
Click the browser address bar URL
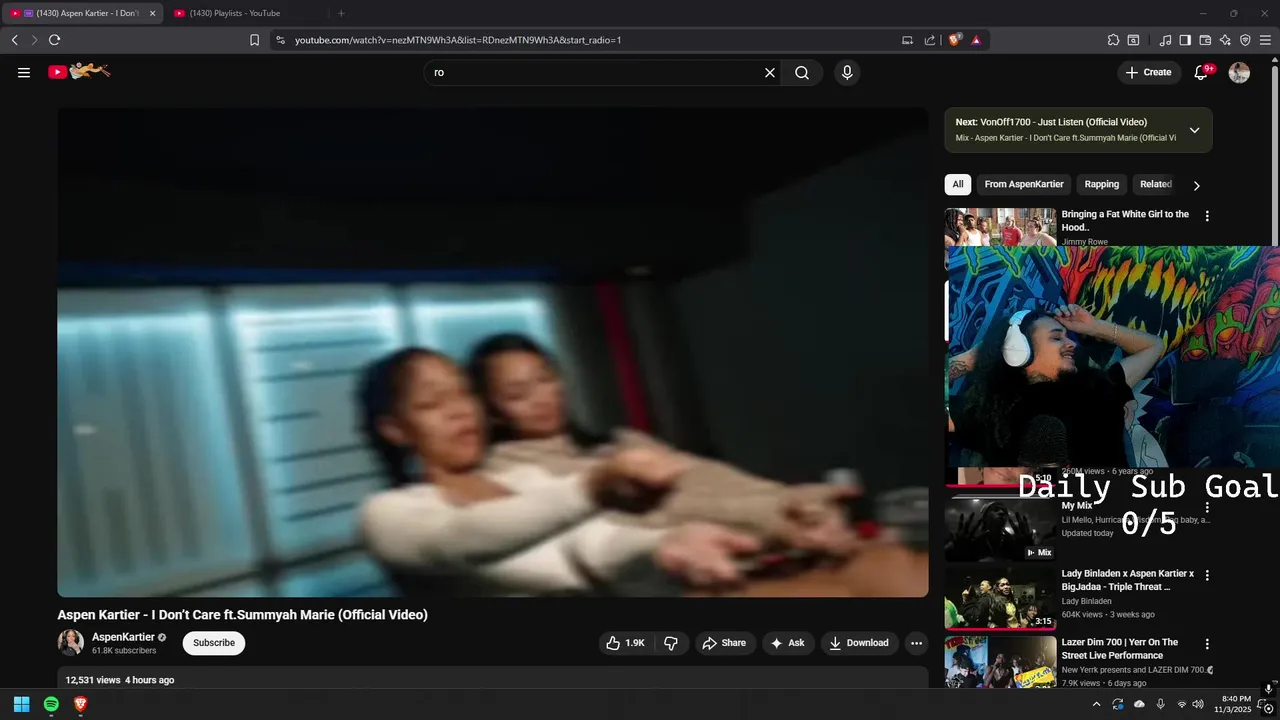point(458,40)
